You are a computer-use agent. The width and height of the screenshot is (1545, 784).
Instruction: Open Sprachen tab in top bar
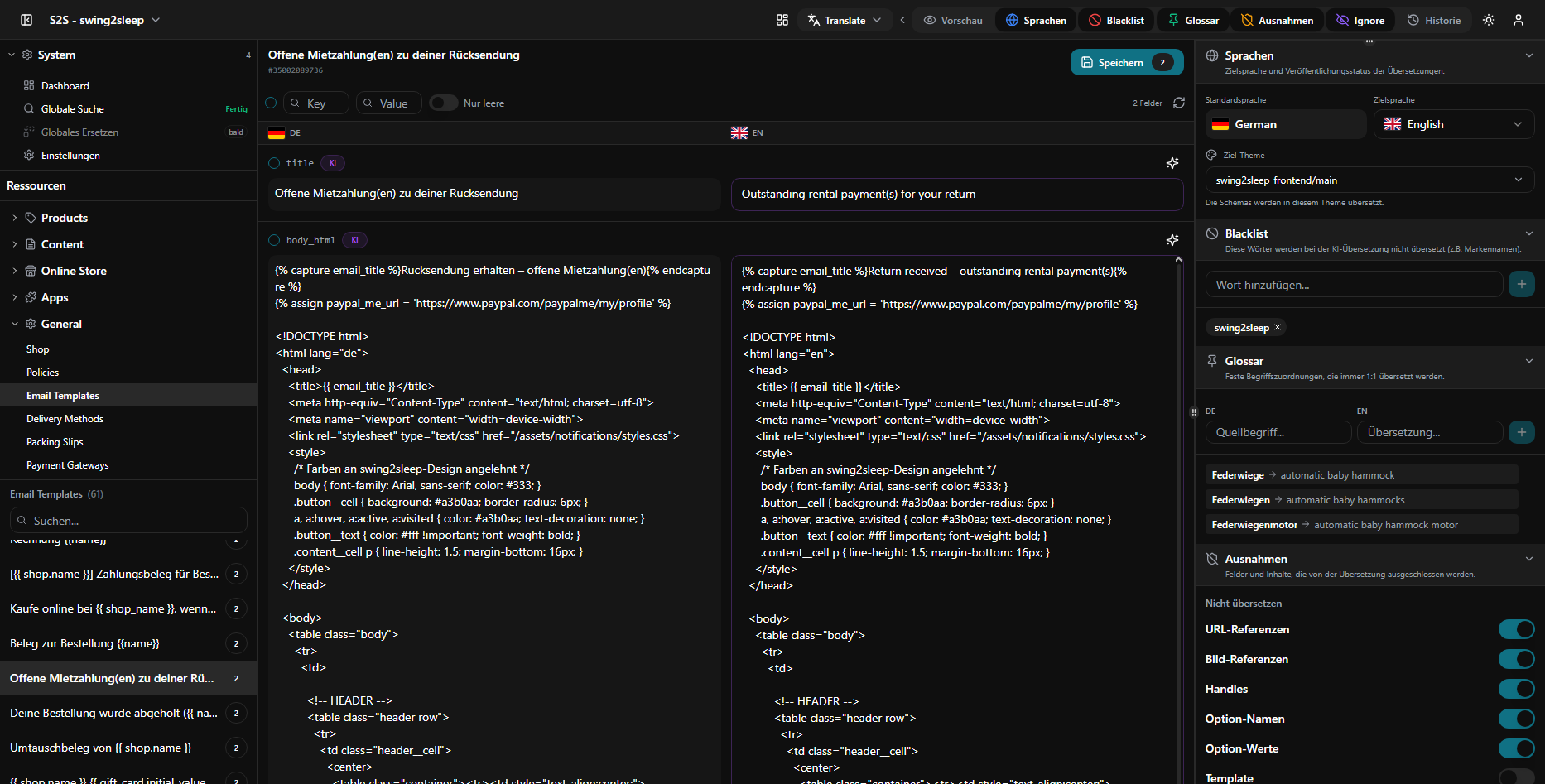(1036, 20)
